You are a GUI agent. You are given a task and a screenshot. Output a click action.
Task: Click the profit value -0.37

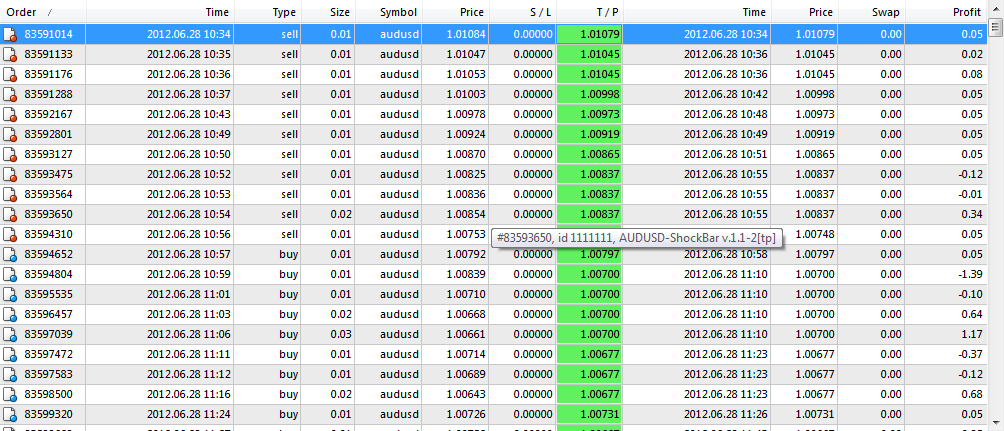(x=971, y=355)
